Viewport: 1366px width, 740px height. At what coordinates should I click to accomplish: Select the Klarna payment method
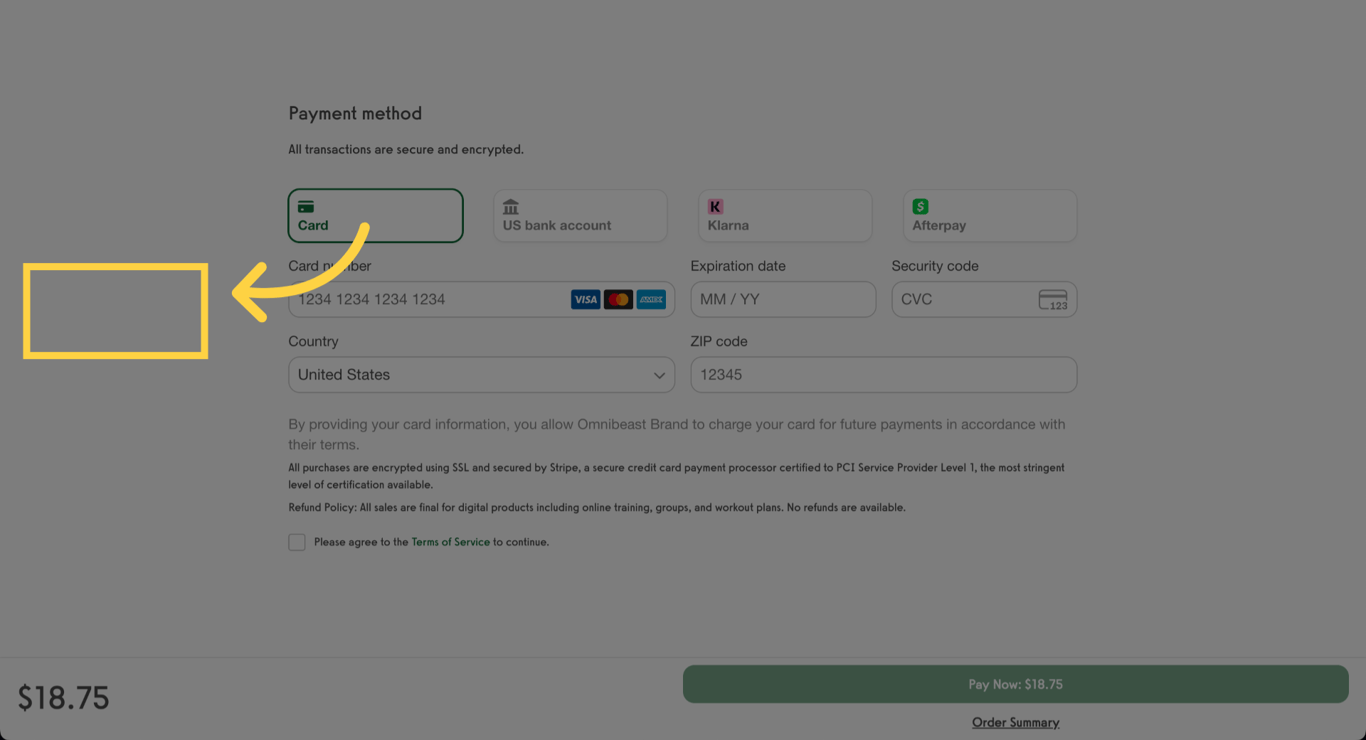[x=784, y=215]
